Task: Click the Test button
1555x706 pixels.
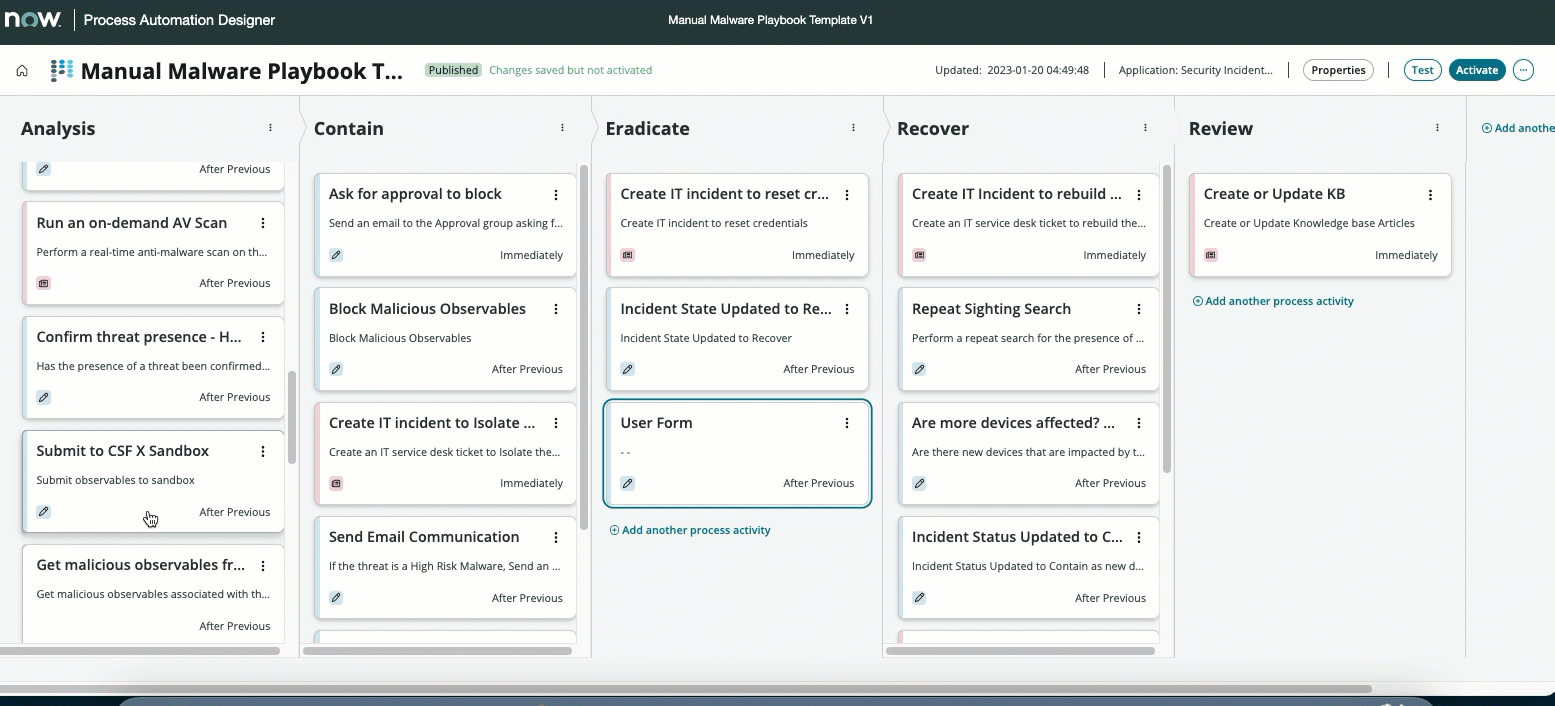Action: tap(1422, 70)
